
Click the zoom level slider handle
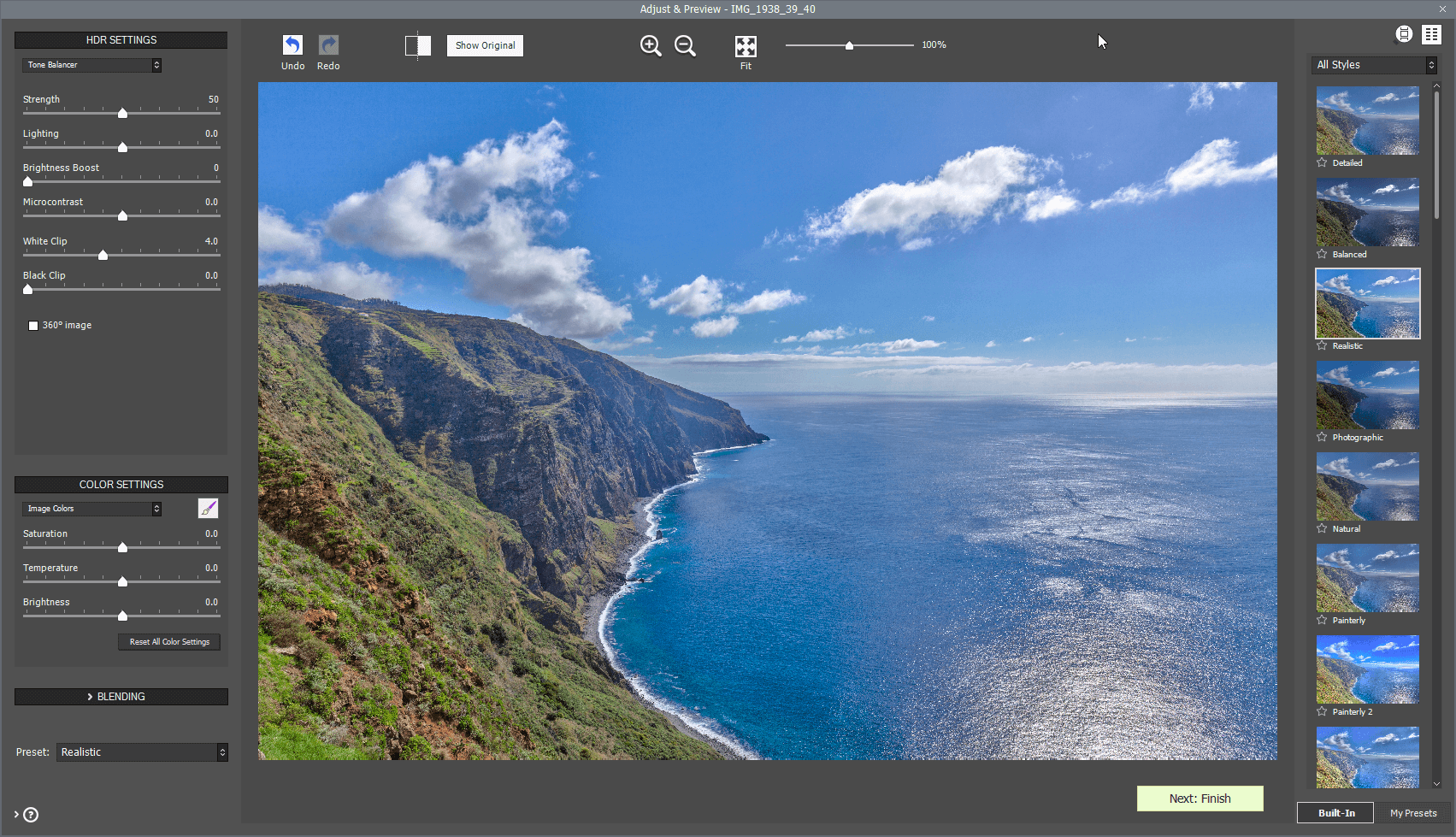pos(849,45)
